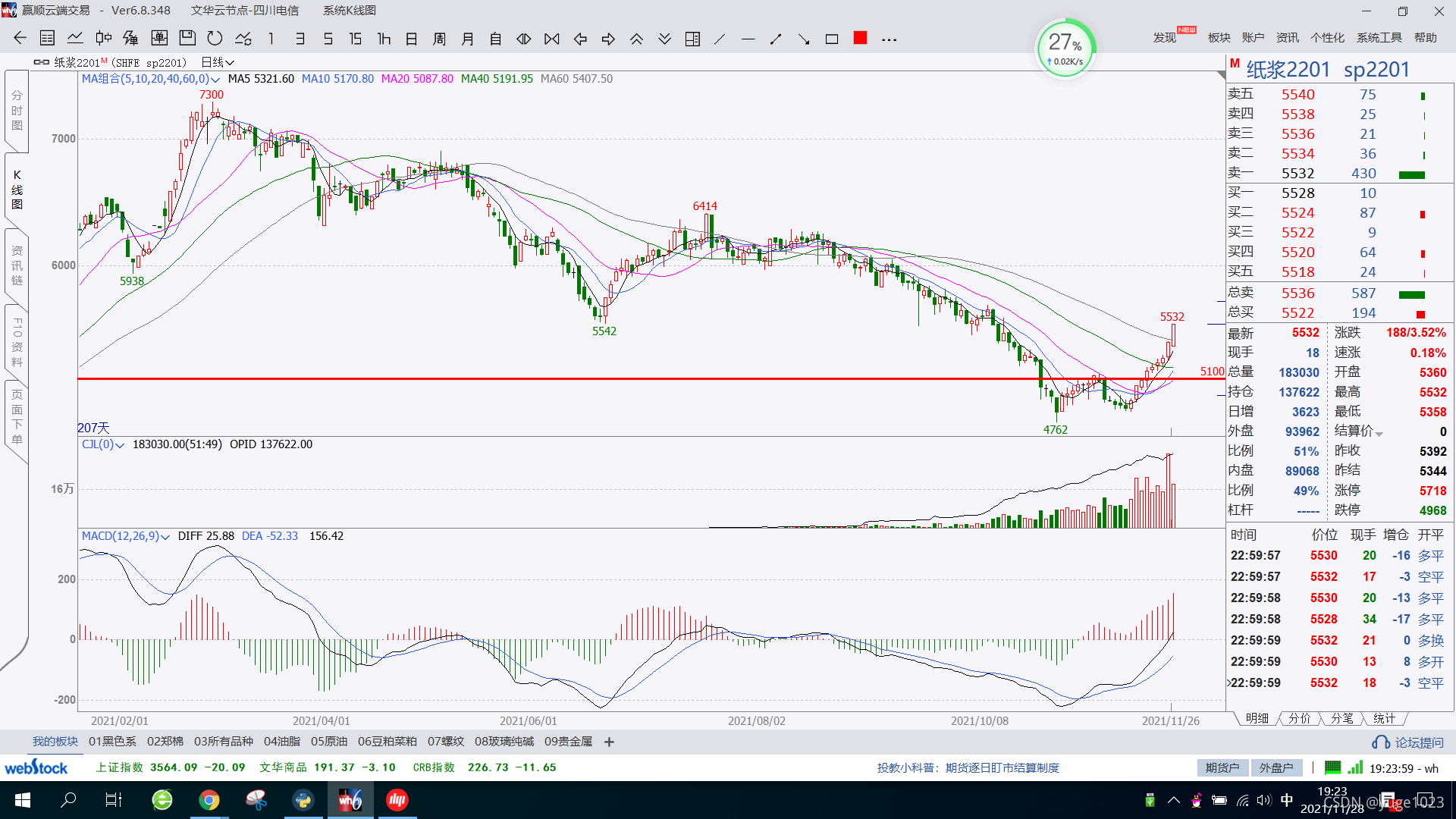The height and width of the screenshot is (819, 1456).
Task: Click the 论坛提问 link
Action: click(x=1409, y=742)
